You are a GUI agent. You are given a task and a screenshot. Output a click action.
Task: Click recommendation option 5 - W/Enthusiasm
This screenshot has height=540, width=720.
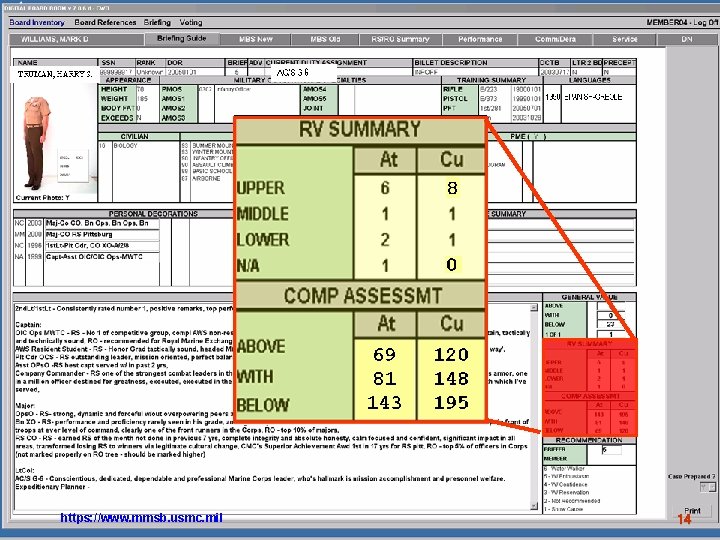click(566, 477)
